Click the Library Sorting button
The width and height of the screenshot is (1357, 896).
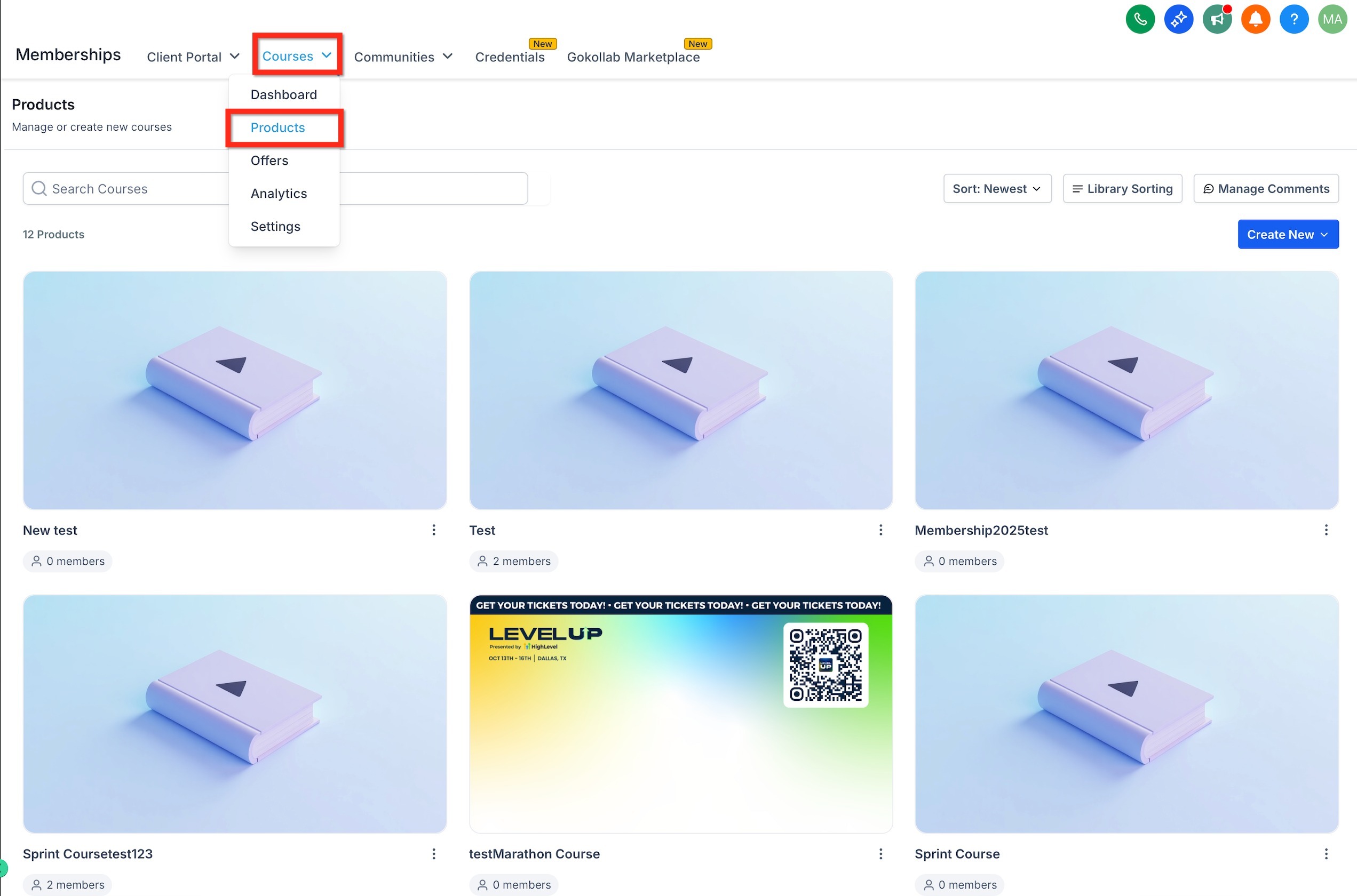pos(1122,189)
